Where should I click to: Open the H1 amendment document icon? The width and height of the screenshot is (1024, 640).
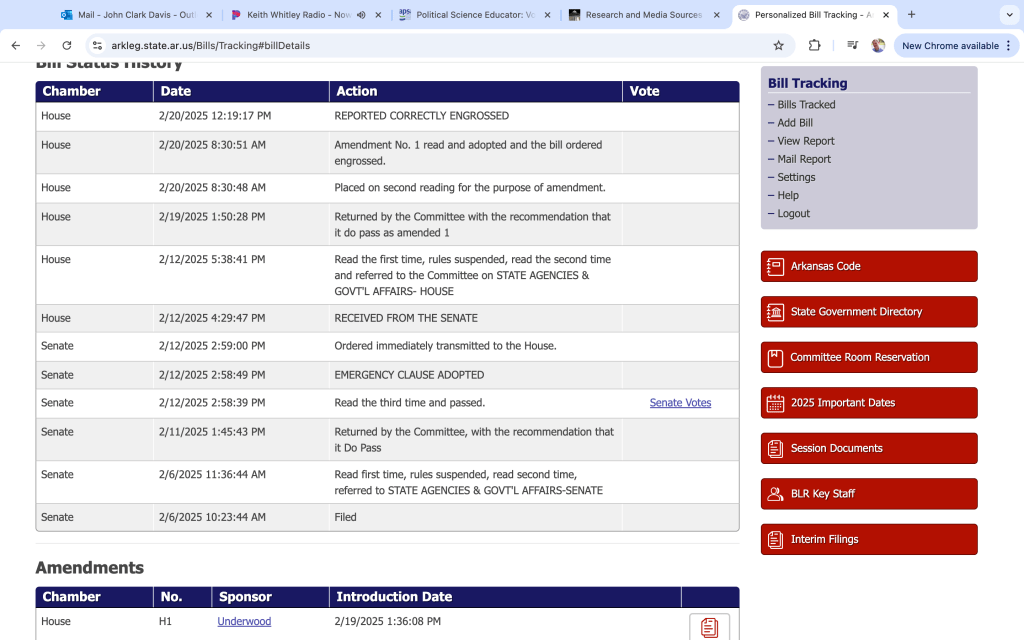coord(709,627)
